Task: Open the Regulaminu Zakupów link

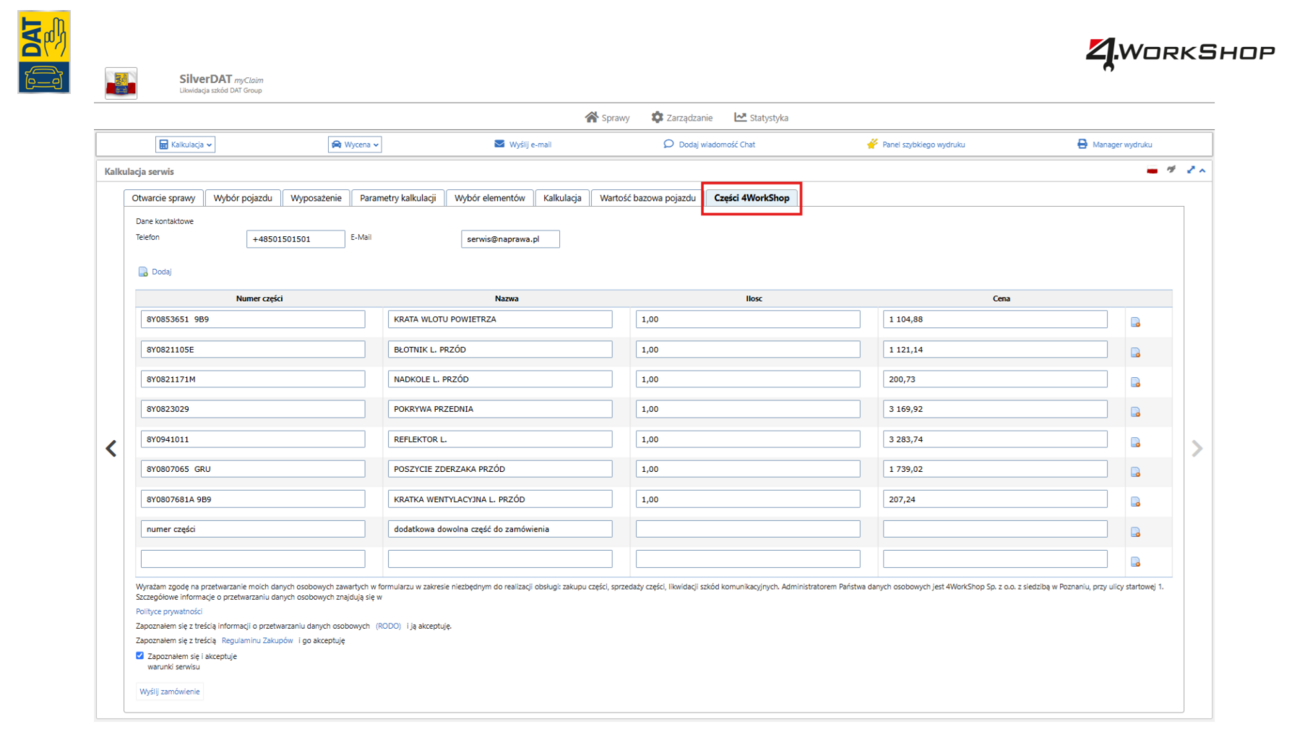Action: tap(257, 640)
